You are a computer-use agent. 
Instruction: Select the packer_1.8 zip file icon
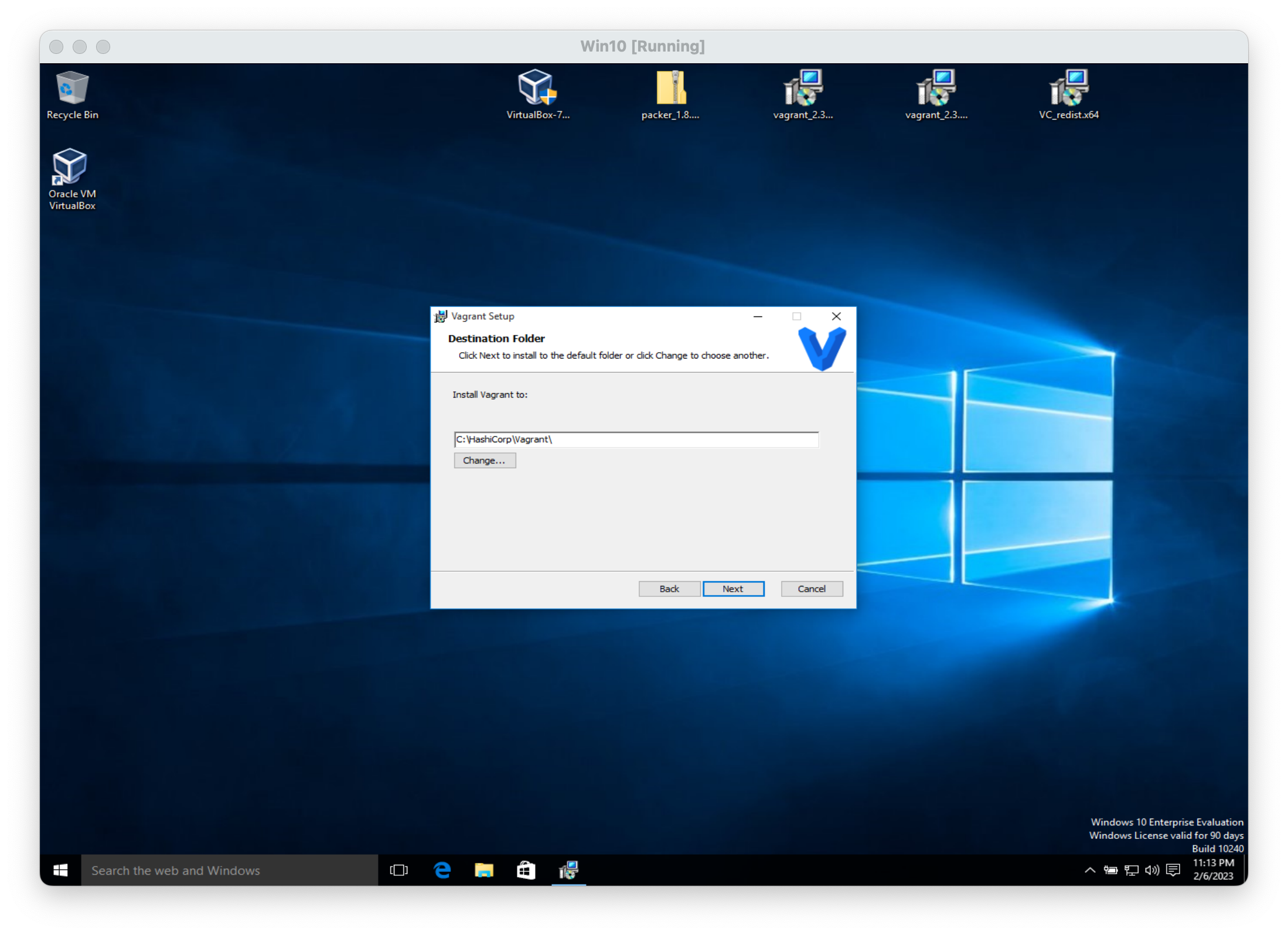[670, 94]
